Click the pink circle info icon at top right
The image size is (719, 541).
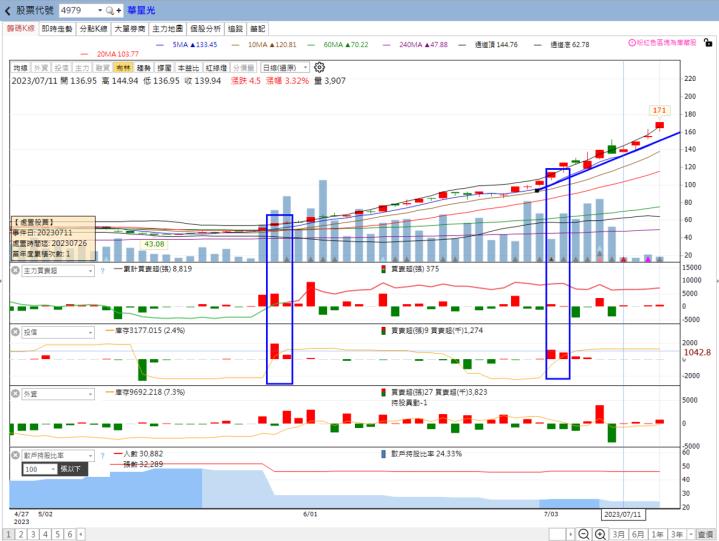[631, 43]
